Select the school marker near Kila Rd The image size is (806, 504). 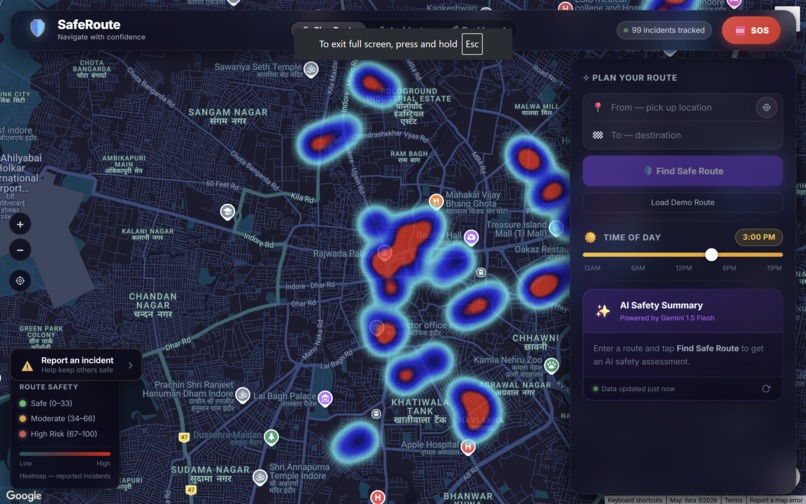[227, 211]
